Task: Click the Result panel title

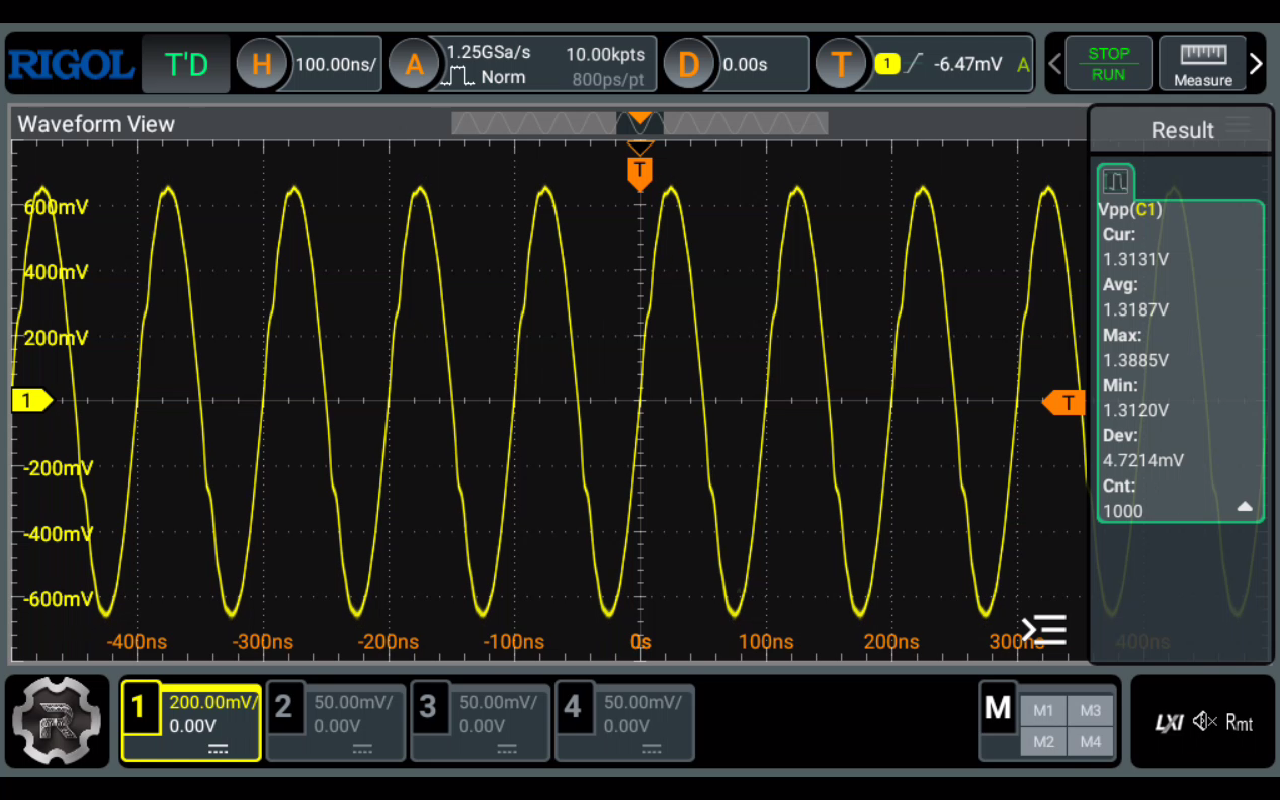Action: 1182,130
